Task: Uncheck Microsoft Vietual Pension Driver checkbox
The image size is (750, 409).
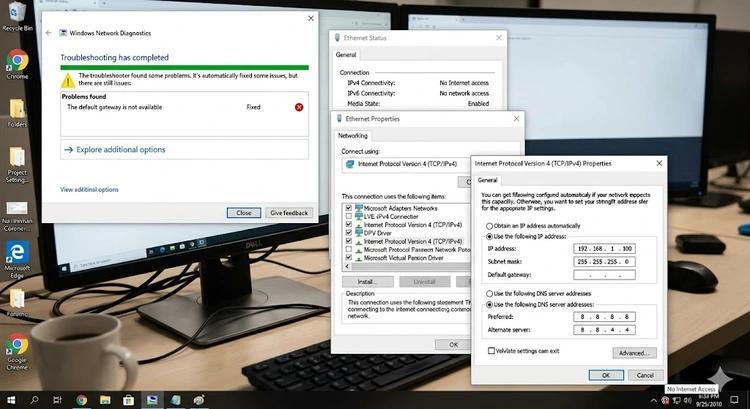Action: click(x=349, y=257)
